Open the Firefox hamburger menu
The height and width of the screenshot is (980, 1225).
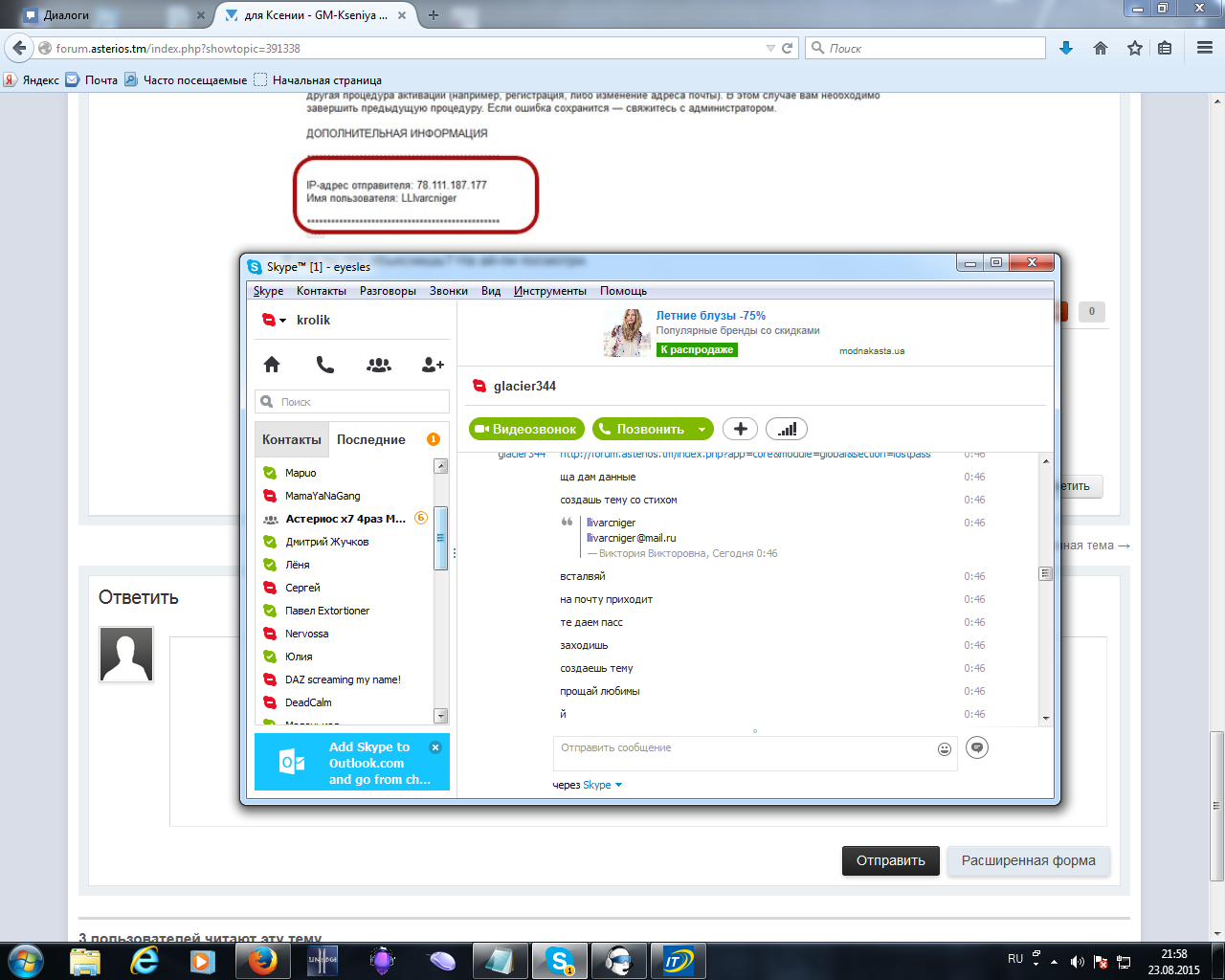coord(1205,48)
